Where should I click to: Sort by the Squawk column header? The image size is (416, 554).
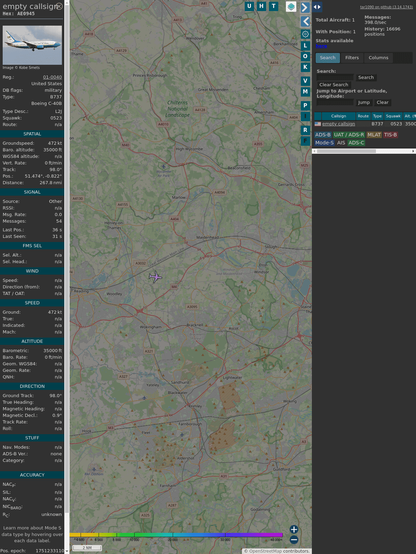[393, 116]
